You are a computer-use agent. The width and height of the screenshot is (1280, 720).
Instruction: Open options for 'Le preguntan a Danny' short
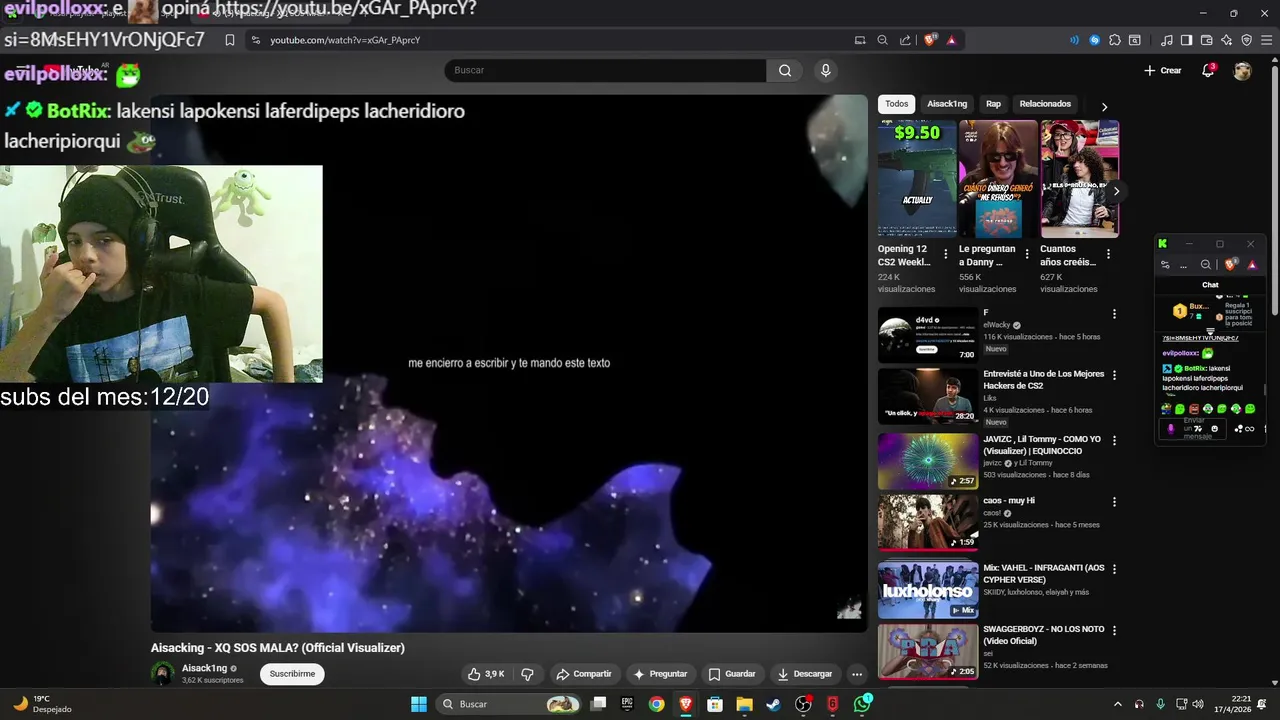pos(1026,254)
